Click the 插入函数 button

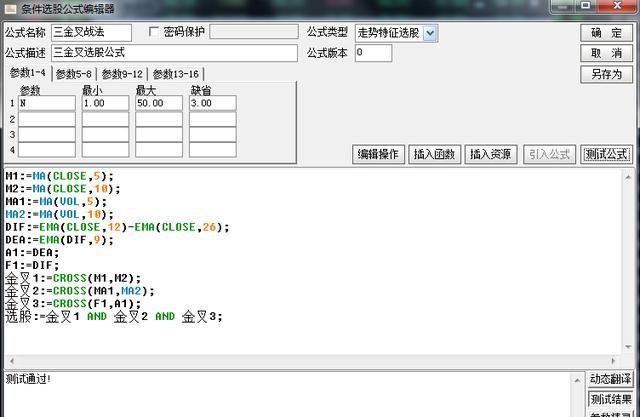click(435, 154)
